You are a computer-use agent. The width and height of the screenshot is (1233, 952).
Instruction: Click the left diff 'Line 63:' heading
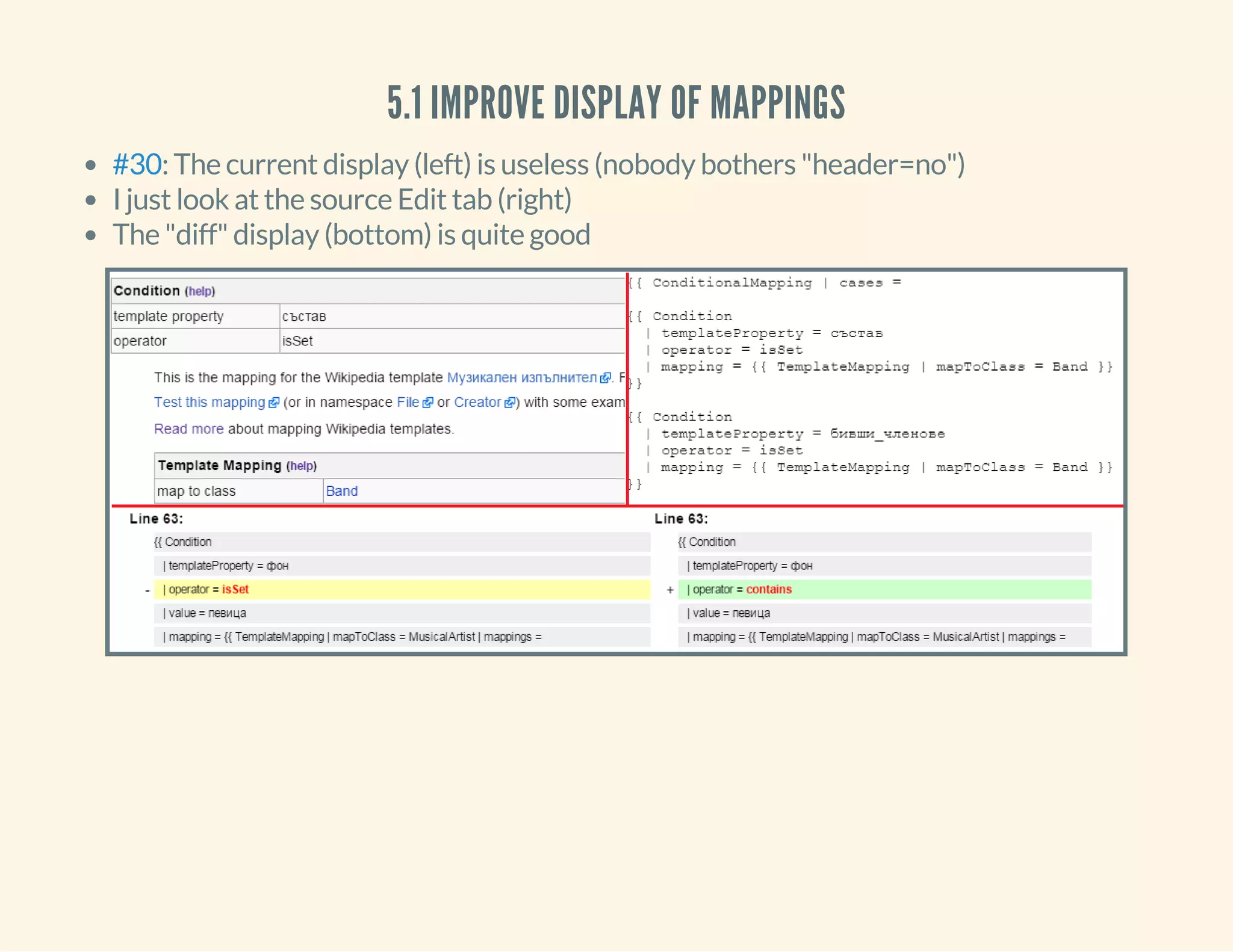(156, 519)
